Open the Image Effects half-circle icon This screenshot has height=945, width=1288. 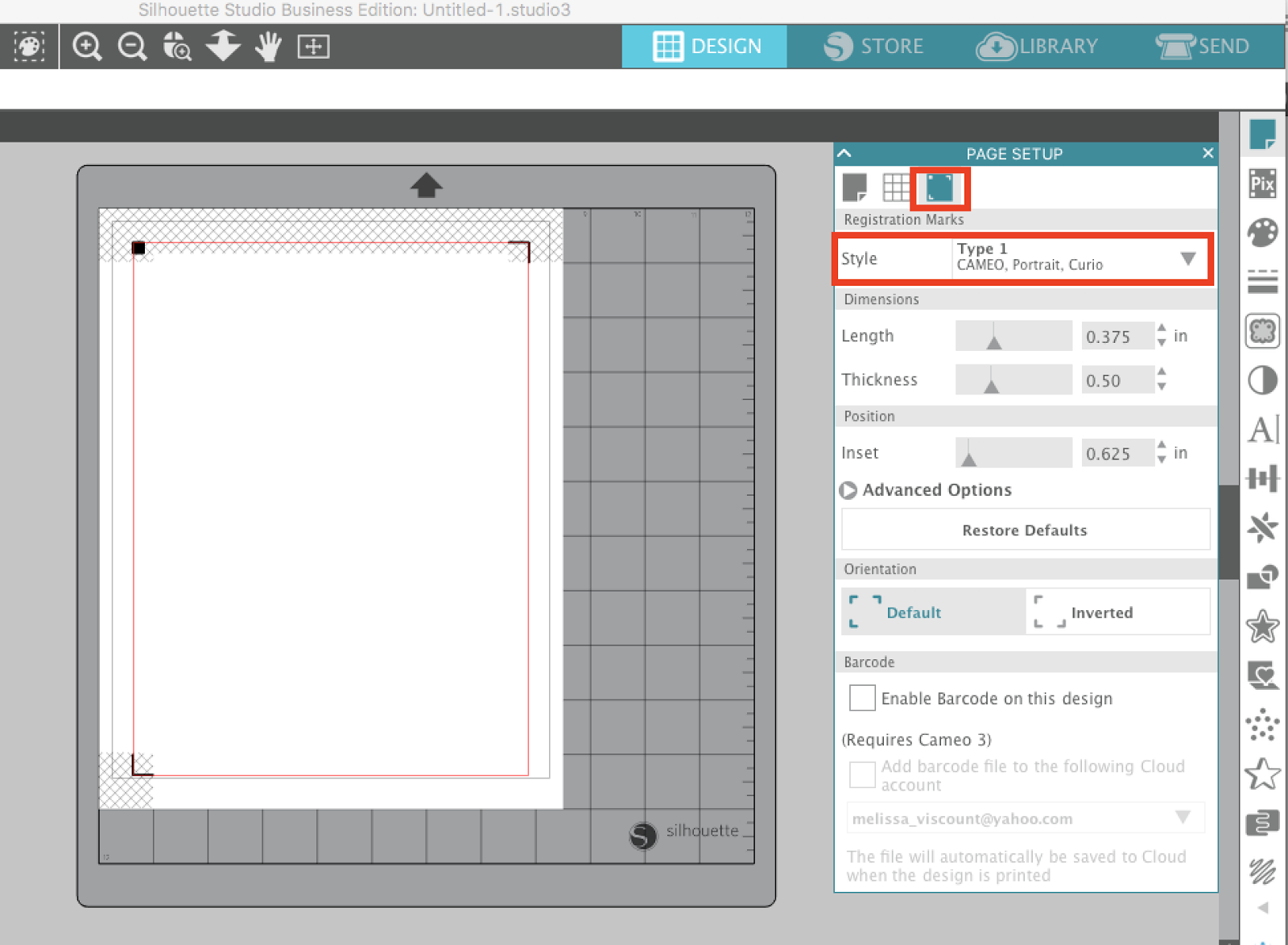pos(1262,380)
